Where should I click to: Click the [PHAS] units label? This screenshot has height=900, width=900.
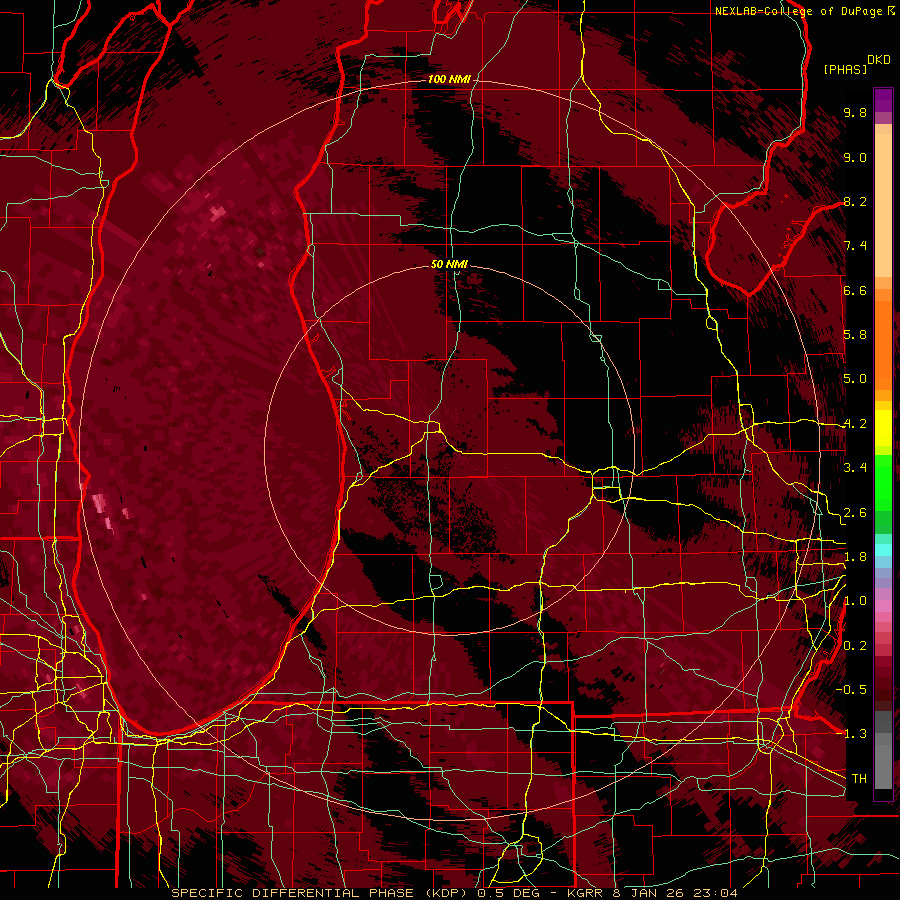pyautogui.click(x=845, y=69)
